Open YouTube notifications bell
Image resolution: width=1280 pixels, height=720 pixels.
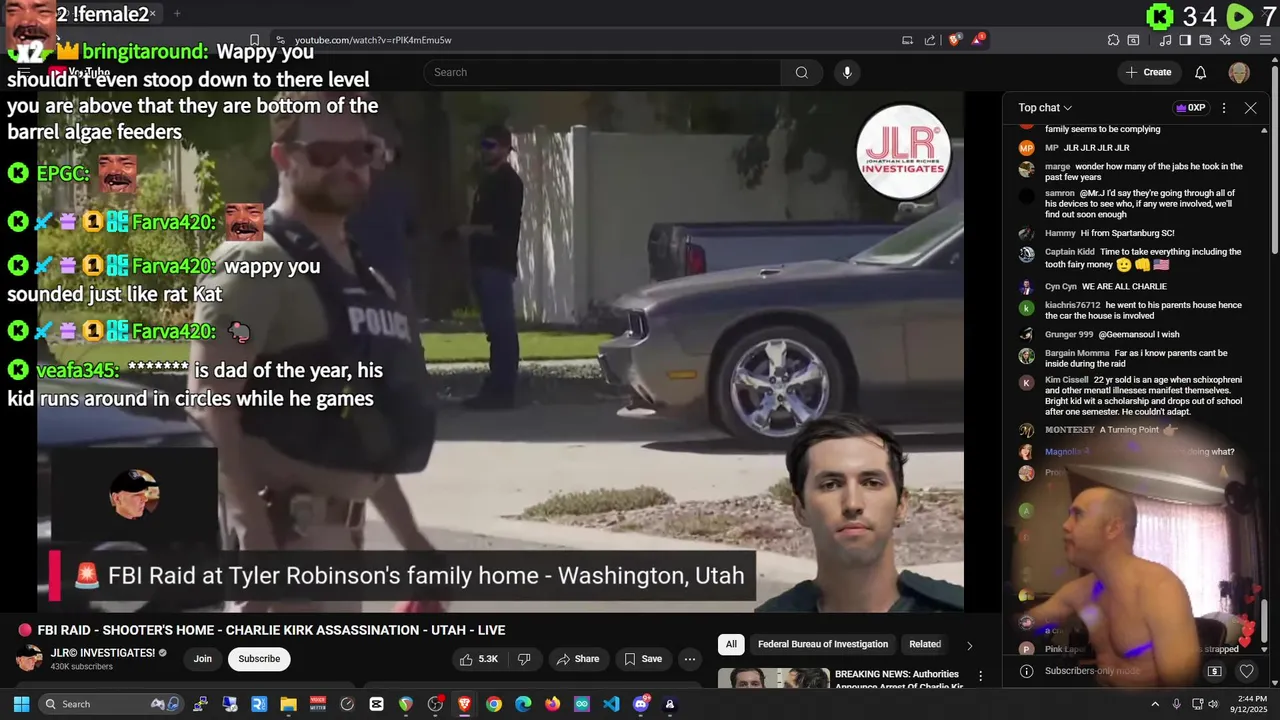[1201, 72]
